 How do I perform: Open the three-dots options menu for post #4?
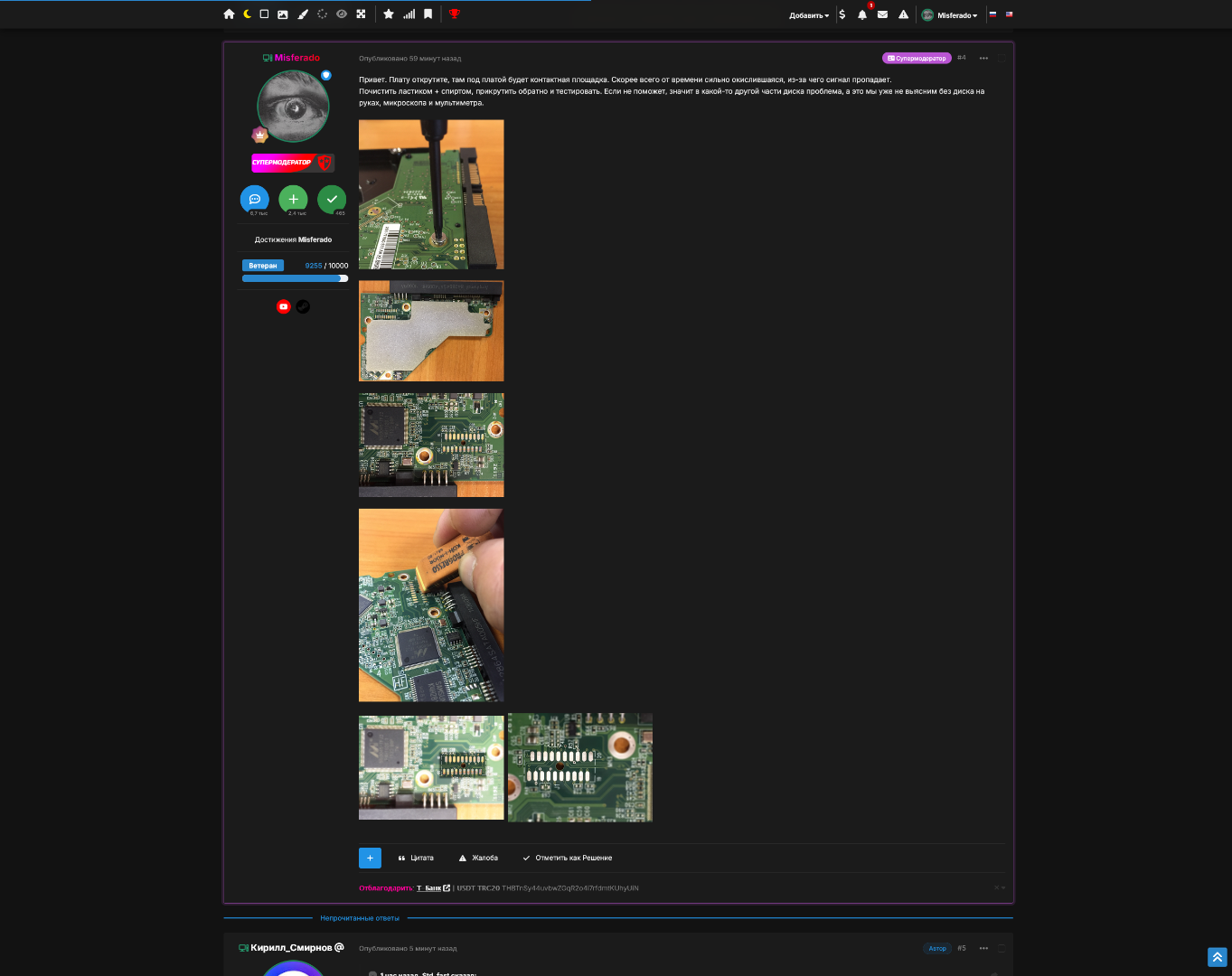point(983,59)
